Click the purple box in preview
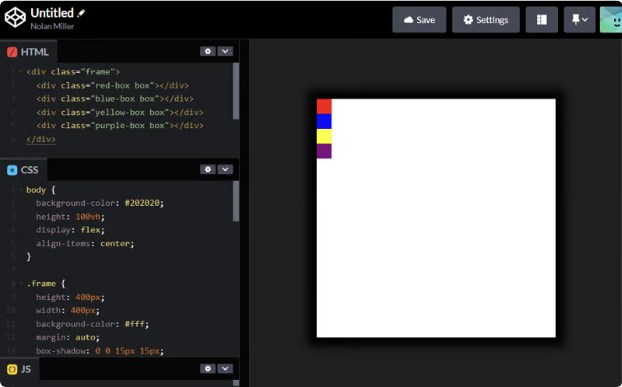 coord(324,151)
